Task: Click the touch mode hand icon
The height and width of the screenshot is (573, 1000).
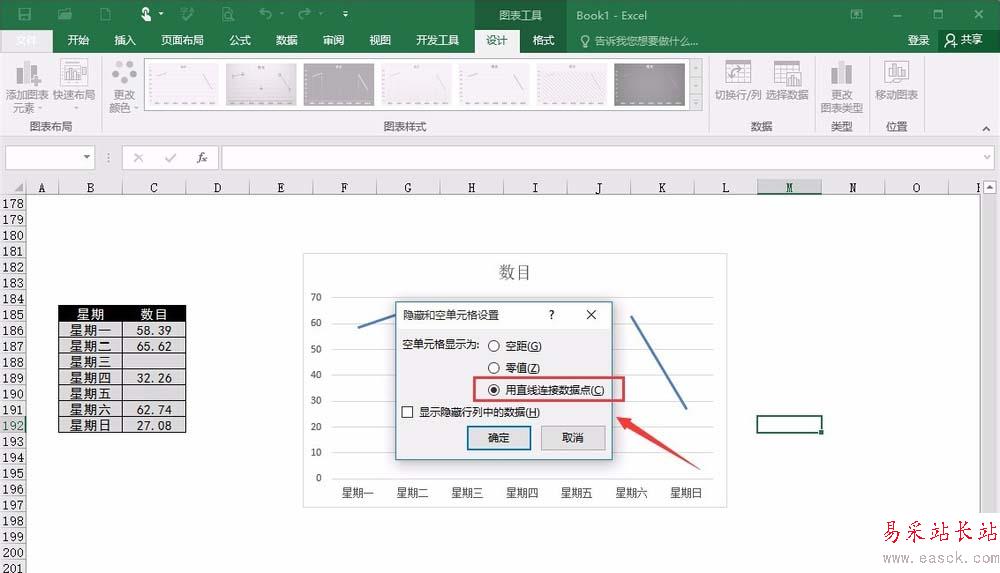Action: (146, 14)
